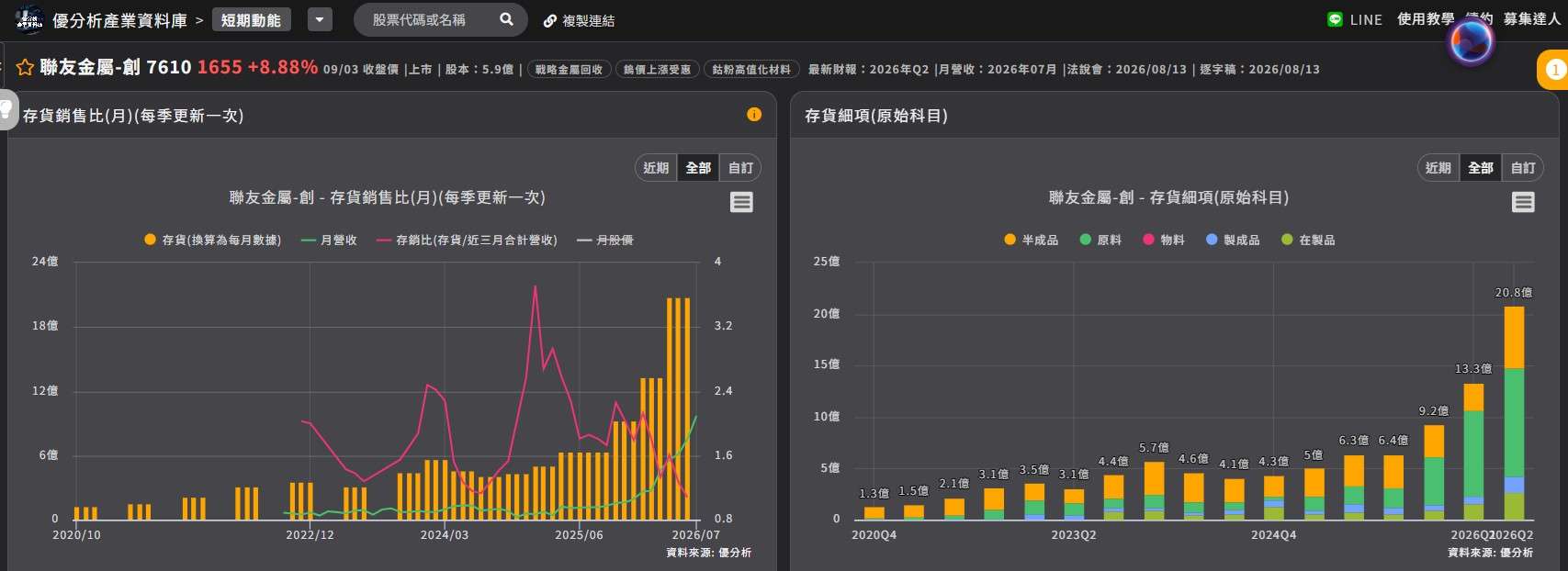Screen dimensions: 1568x571
Task: Click 聯友金屬-創 - 存貨細項(原始科目) chart title
Action: click(x=1168, y=197)
